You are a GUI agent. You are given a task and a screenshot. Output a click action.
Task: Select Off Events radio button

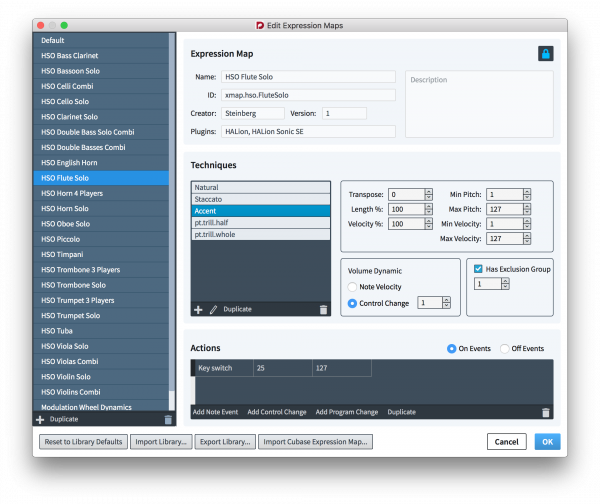coord(505,349)
